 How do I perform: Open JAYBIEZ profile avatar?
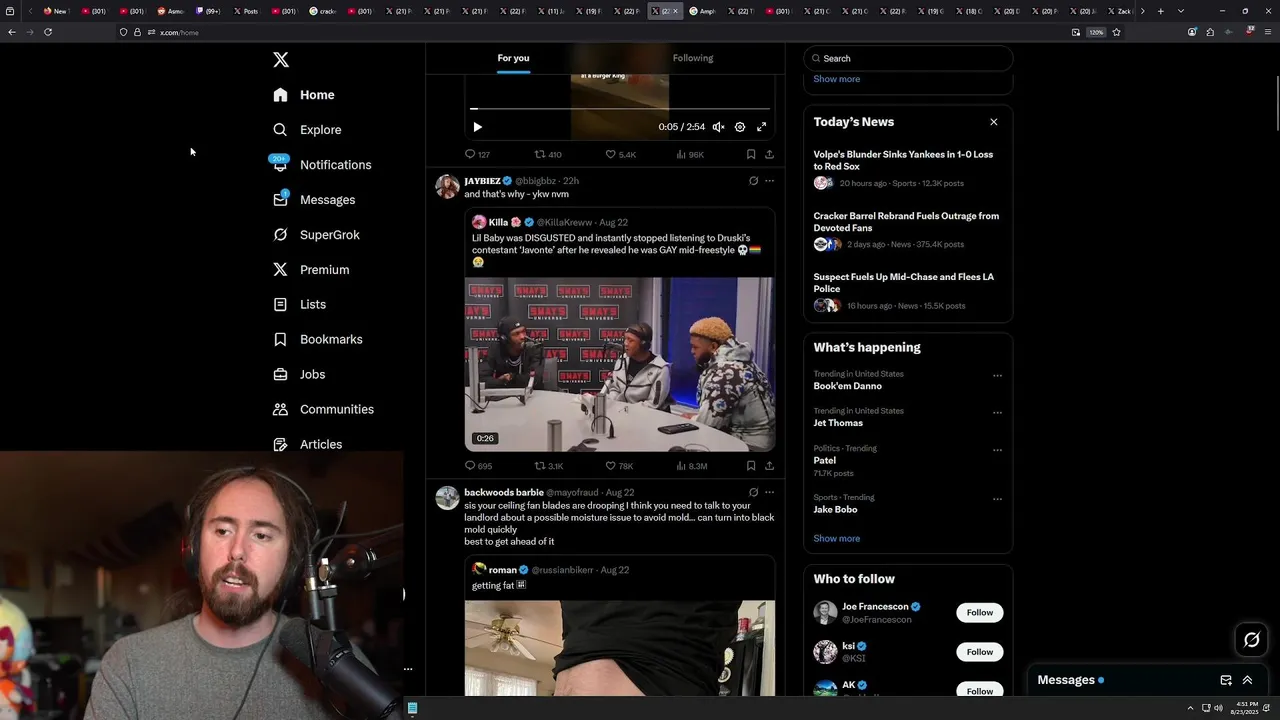tap(447, 186)
